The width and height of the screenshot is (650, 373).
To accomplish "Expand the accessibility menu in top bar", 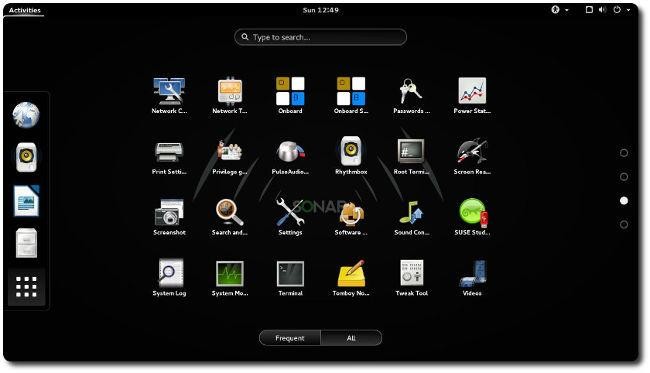I will click(560, 10).
